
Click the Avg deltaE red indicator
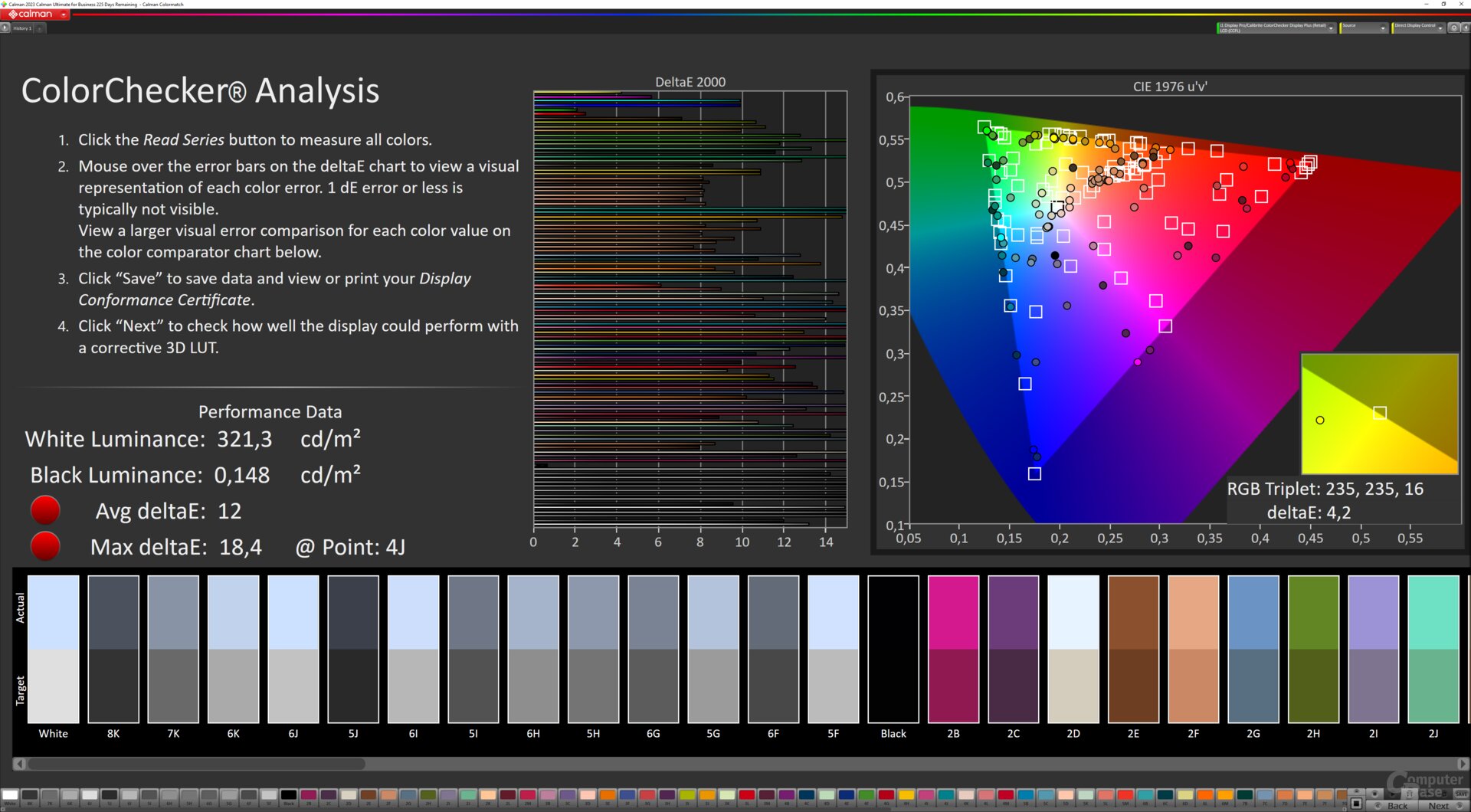coord(45,510)
